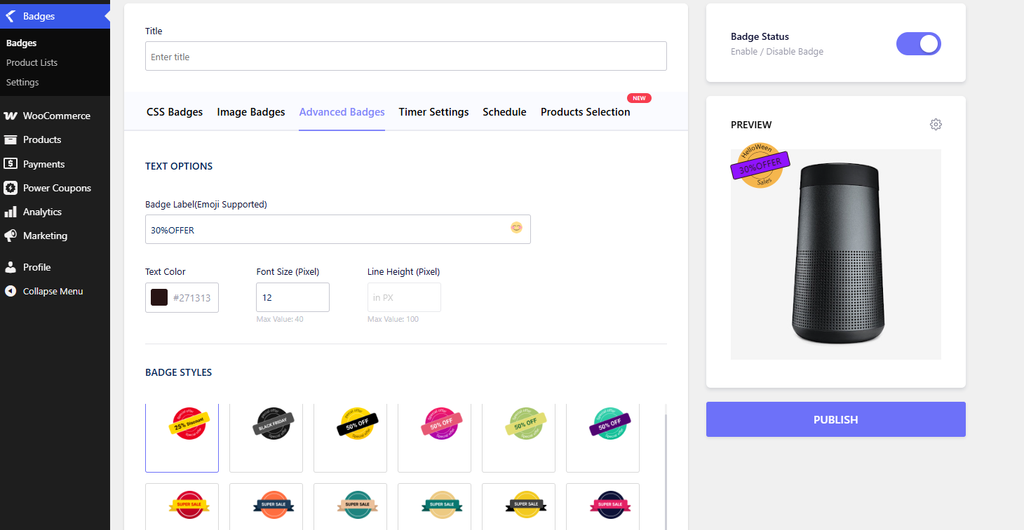The width and height of the screenshot is (1024, 530).
Task: Click the Badges back arrow icon
Action: (x=10, y=16)
